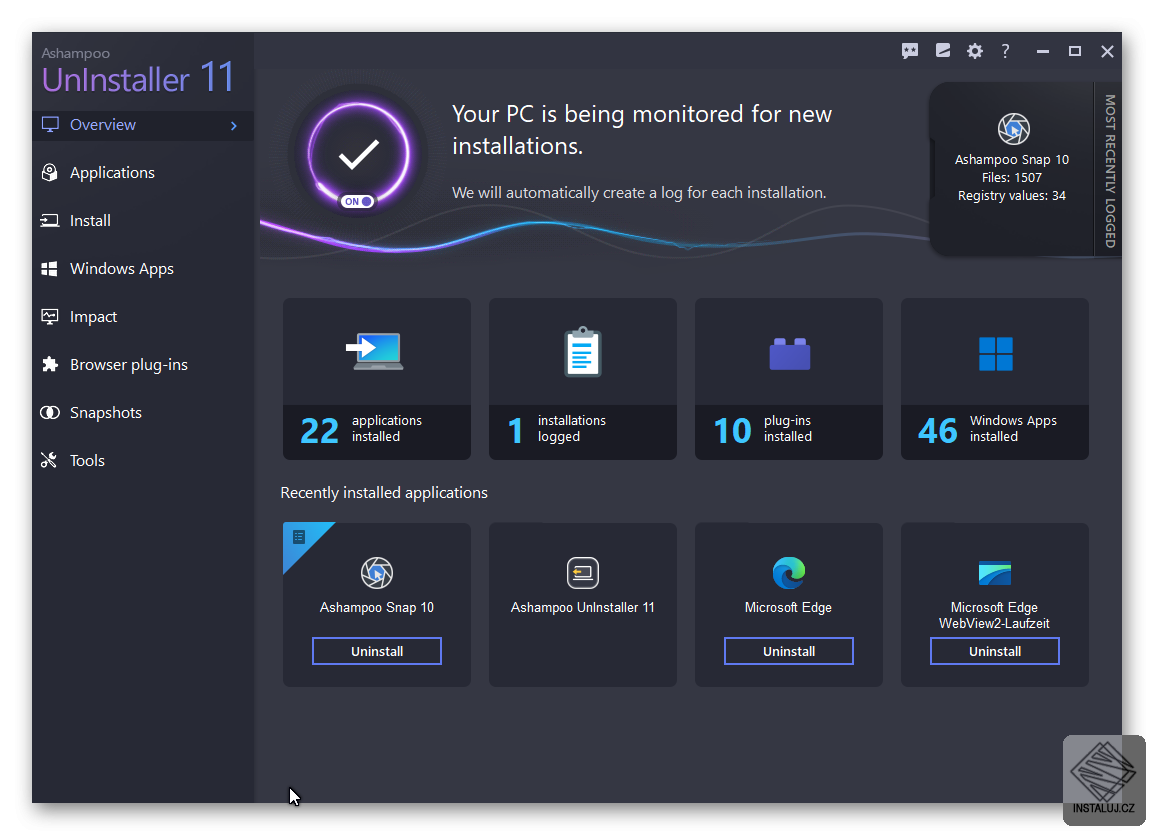Uninstall Microsoft Edge WebView2-Laufzeit

[x=994, y=651]
